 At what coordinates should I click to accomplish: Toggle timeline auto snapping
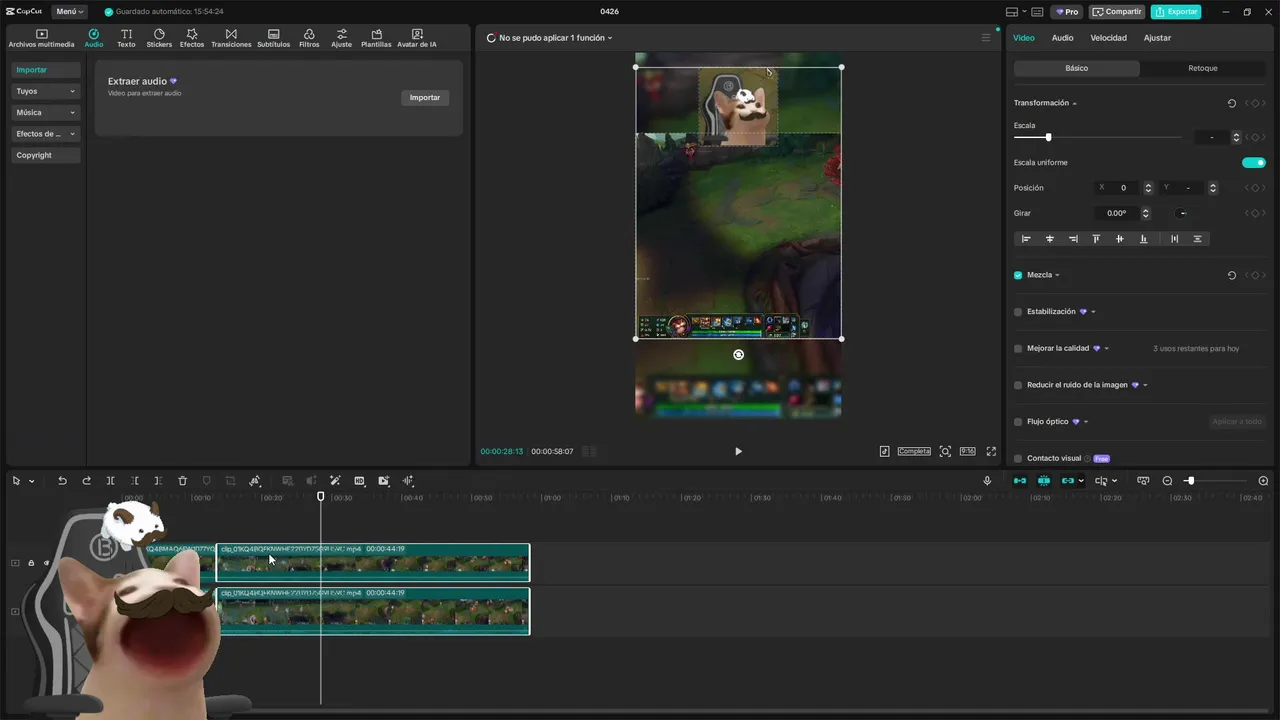click(1044, 481)
